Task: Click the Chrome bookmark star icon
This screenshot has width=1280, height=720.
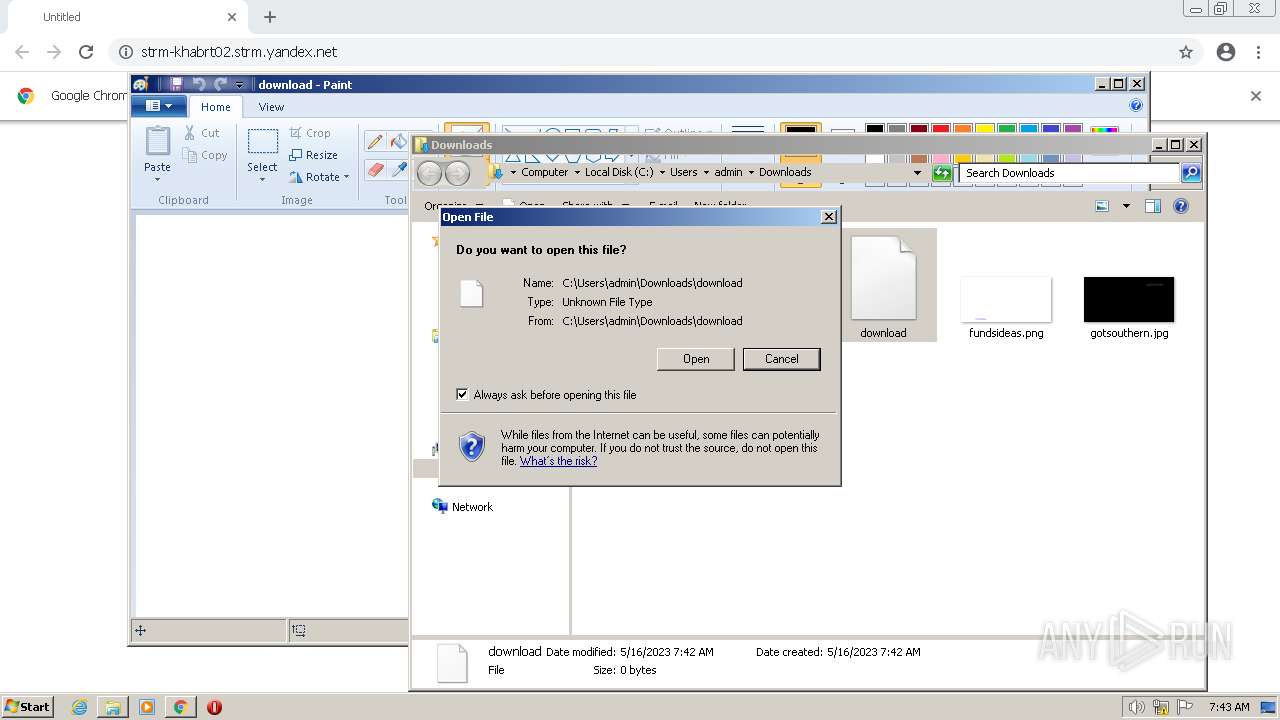Action: point(1186,52)
